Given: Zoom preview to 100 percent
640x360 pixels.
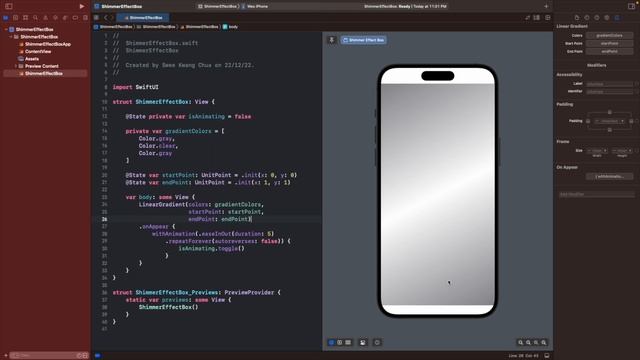Looking at the screenshot, I should 528,342.
